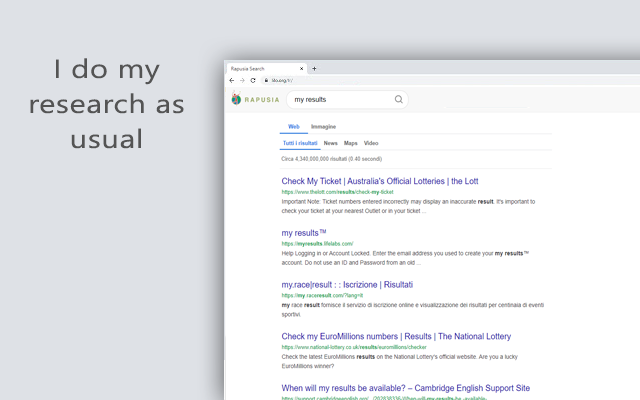Image resolution: width=640 pixels, height=400 pixels.
Task: Select the Tutti i risultati filter
Action: coord(300,143)
